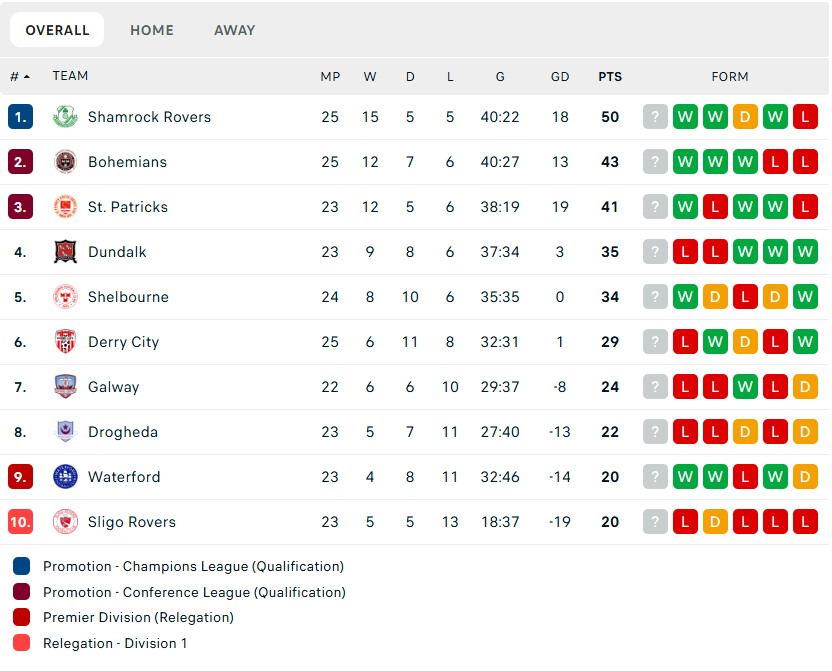Click Shamrock Rovers' upcoming match question mark
The height and width of the screenshot is (671, 832).
click(655, 117)
